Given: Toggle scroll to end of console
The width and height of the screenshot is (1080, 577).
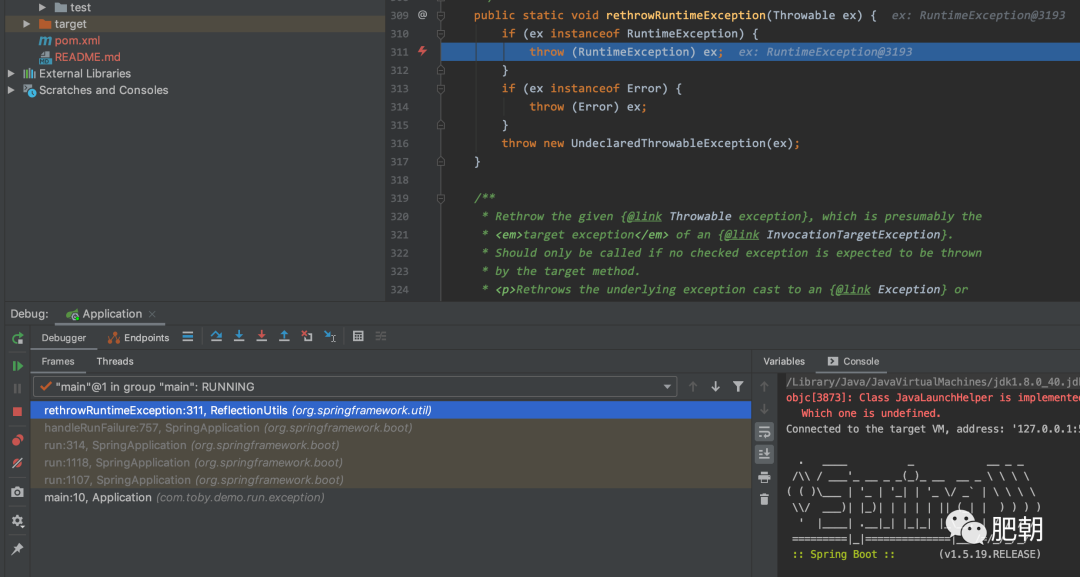Looking at the screenshot, I should [x=765, y=454].
